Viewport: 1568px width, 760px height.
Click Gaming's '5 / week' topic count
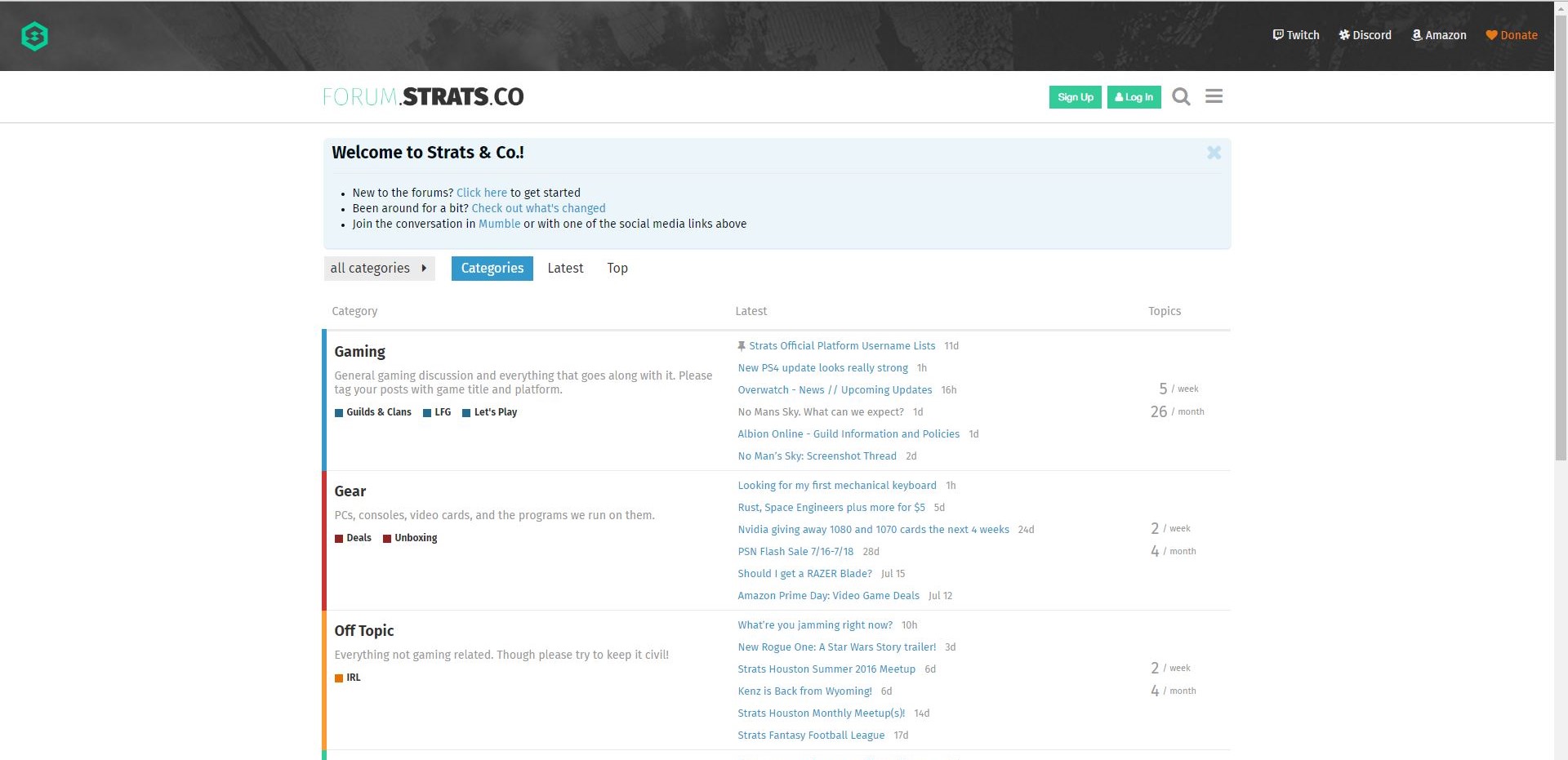[x=1178, y=389]
